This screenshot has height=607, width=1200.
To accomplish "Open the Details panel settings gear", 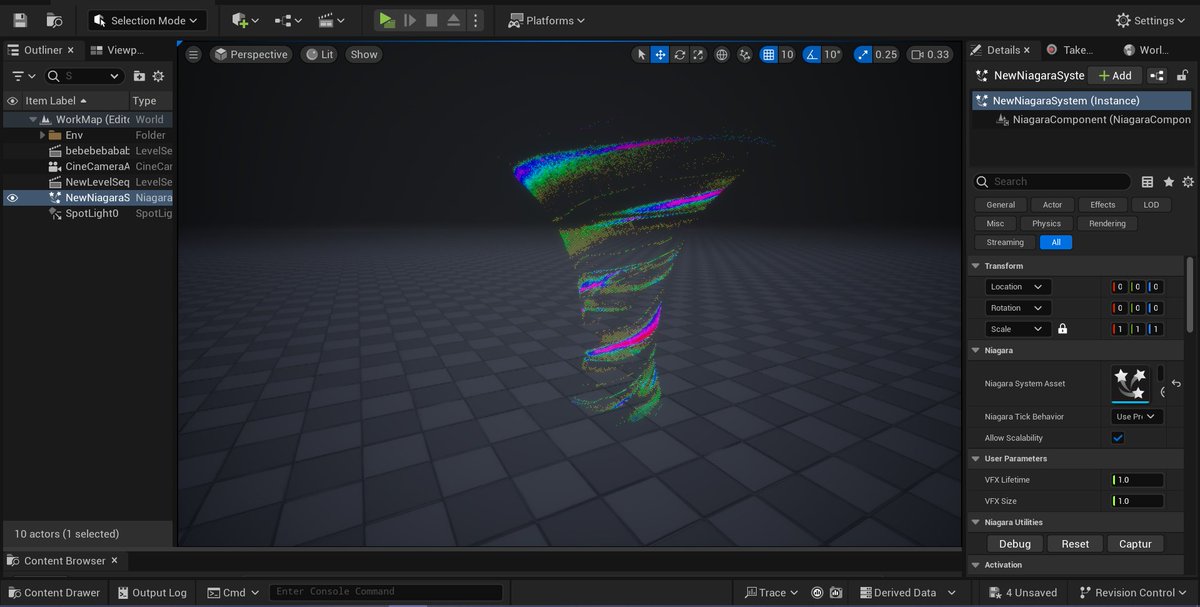I will tap(1188, 182).
